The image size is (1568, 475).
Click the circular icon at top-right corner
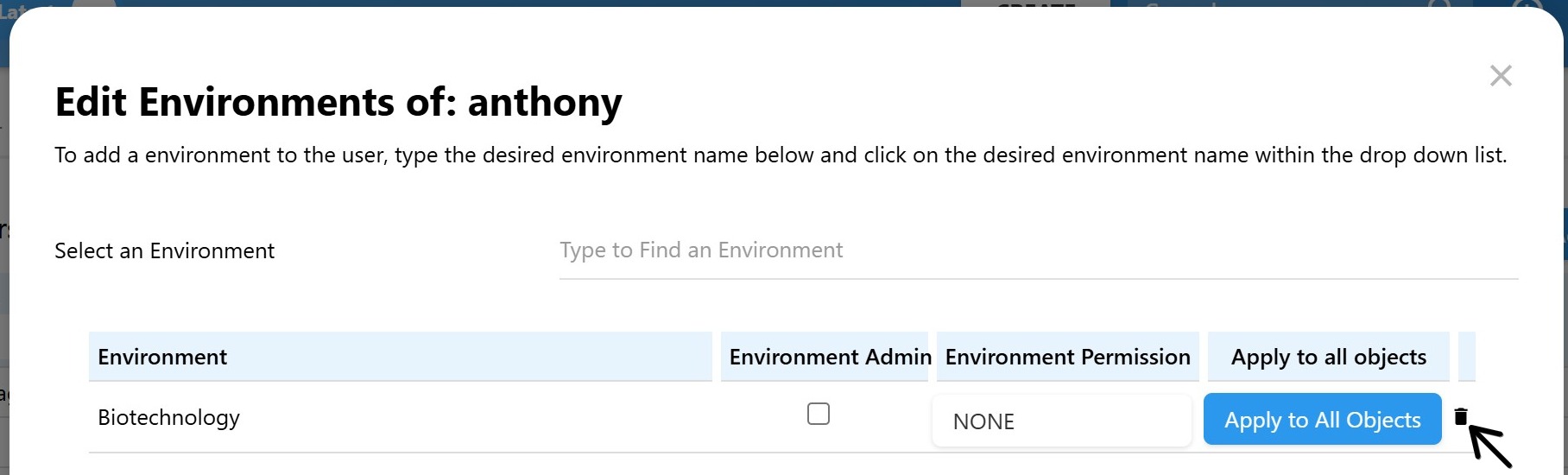coord(1527,4)
